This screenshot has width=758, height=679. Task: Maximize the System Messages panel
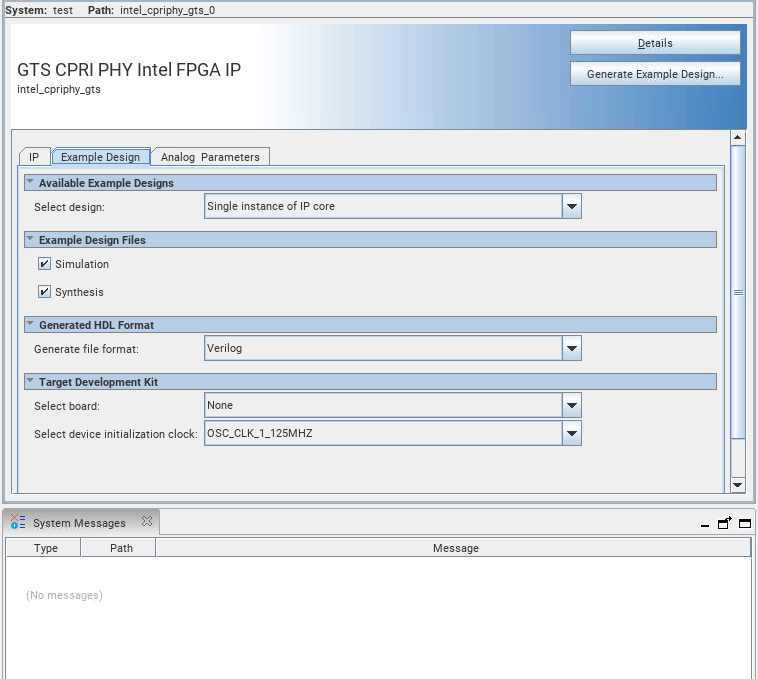coord(745,523)
